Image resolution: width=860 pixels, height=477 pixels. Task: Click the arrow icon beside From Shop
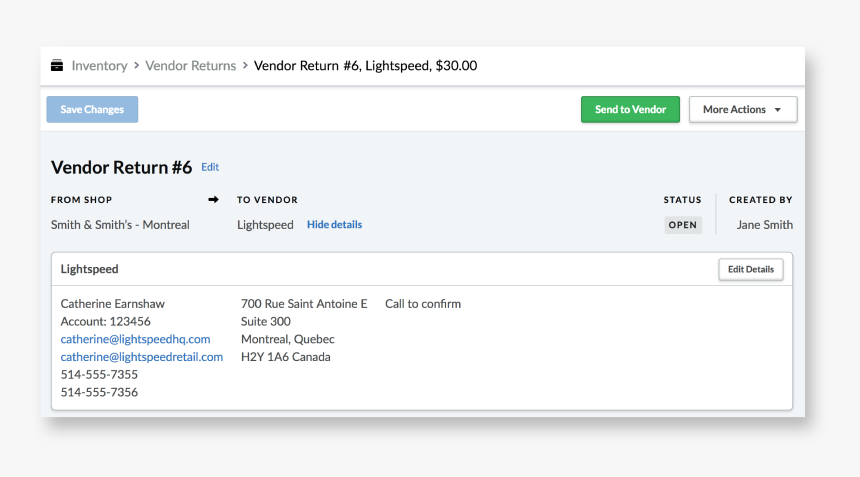point(213,200)
